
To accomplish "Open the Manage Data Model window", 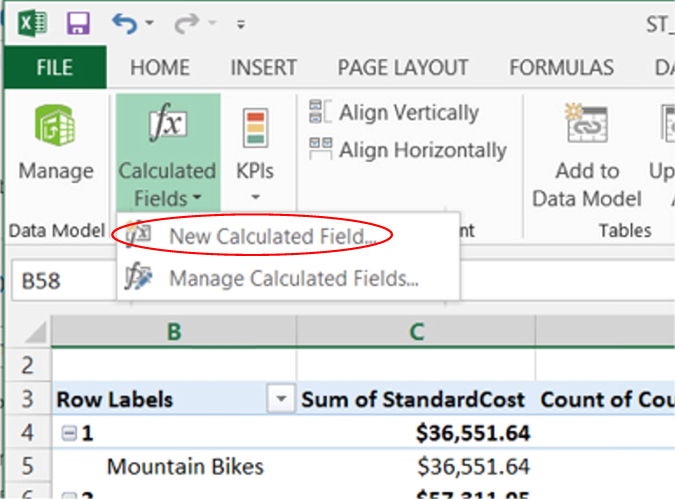I will (x=56, y=148).
